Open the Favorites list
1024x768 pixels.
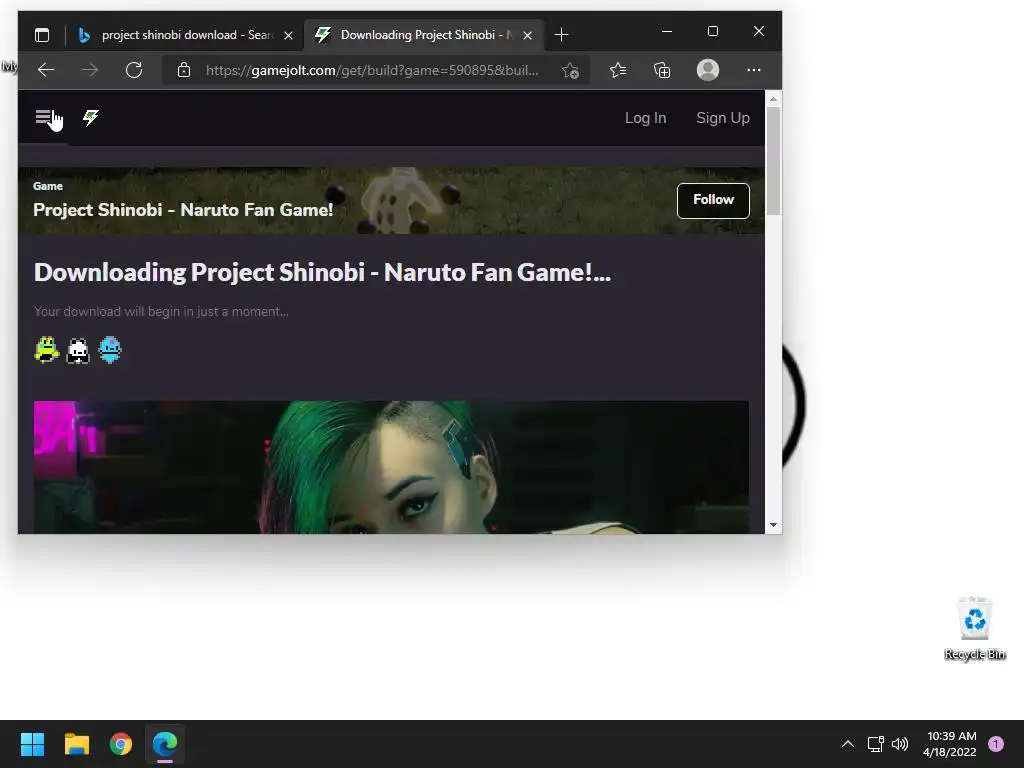click(618, 70)
